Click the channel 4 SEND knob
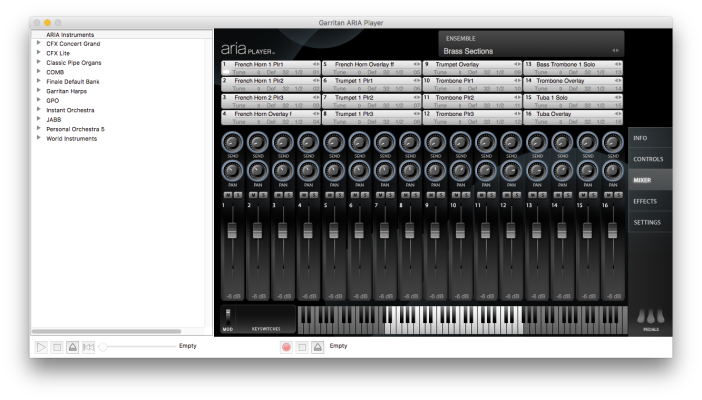Screen dimensions: 702x400 (308, 143)
